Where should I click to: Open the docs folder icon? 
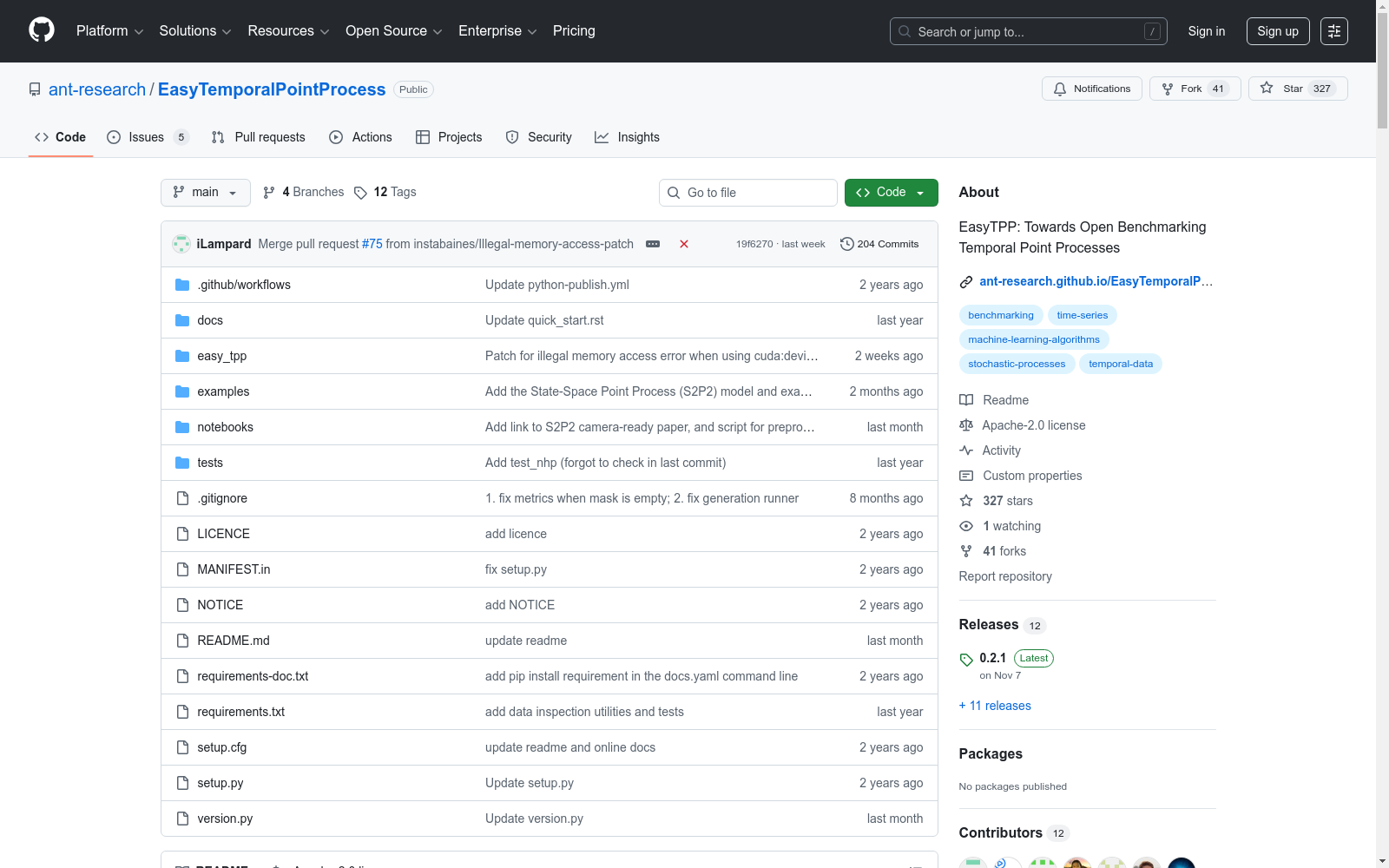tap(182, 320)
